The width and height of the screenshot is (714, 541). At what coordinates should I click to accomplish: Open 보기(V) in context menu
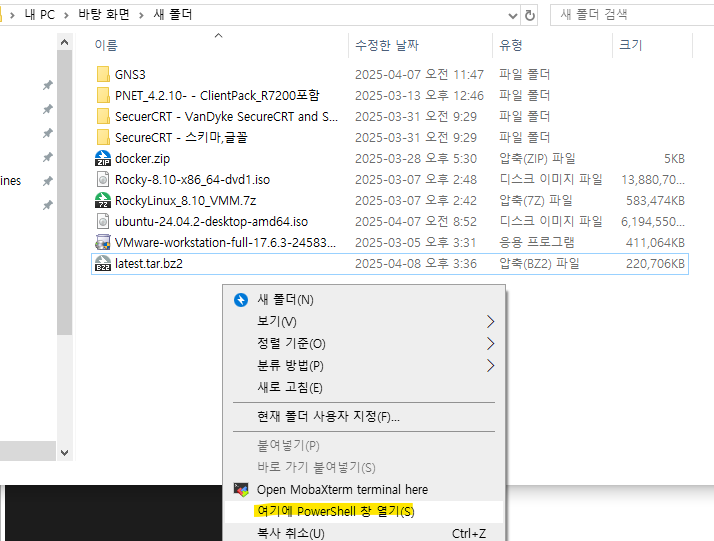[364, 322]
